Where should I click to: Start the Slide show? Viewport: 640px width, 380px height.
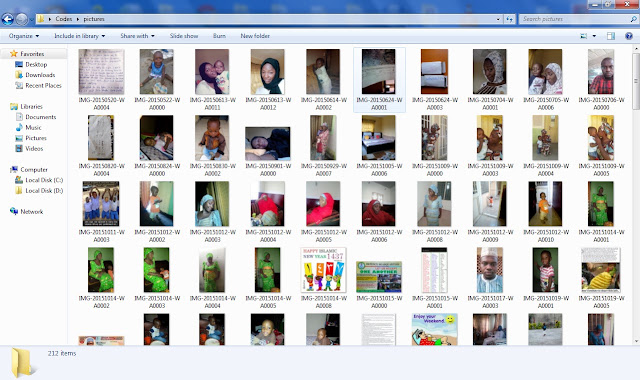click(x=184, y=36)
